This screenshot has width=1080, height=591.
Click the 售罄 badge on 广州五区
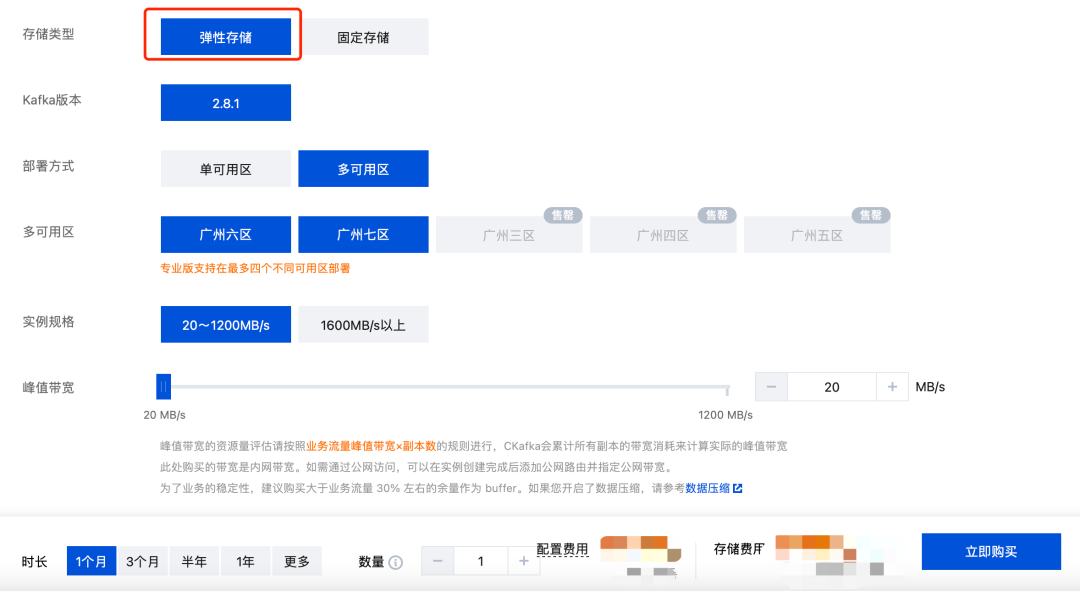[x=871, y=215]
